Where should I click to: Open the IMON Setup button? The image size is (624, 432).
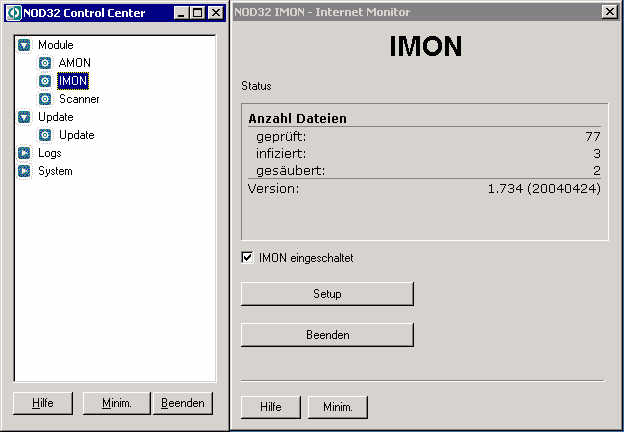[327, 294]
